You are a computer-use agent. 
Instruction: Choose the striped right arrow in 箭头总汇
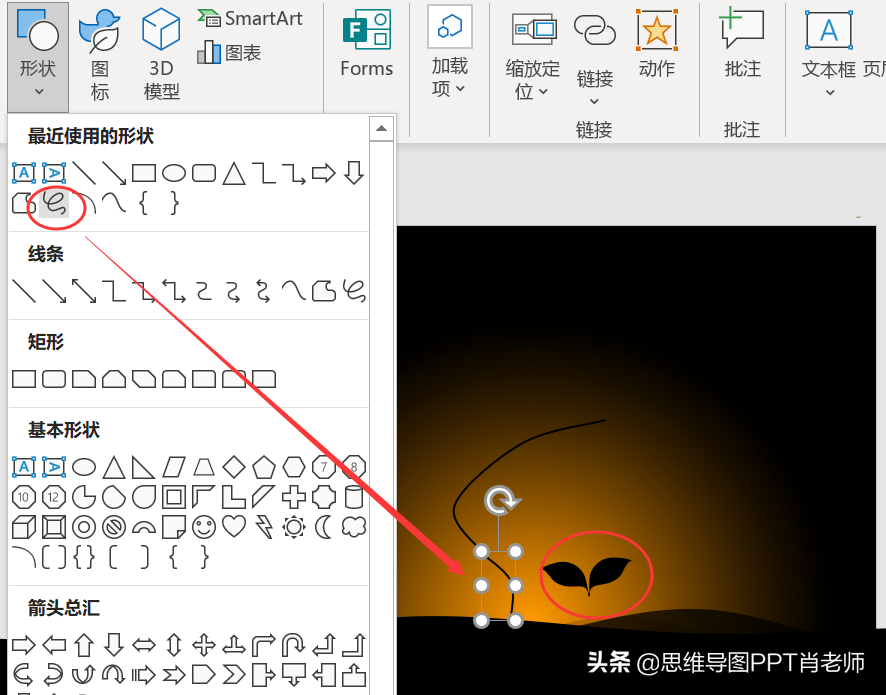[x=144, y=674]
